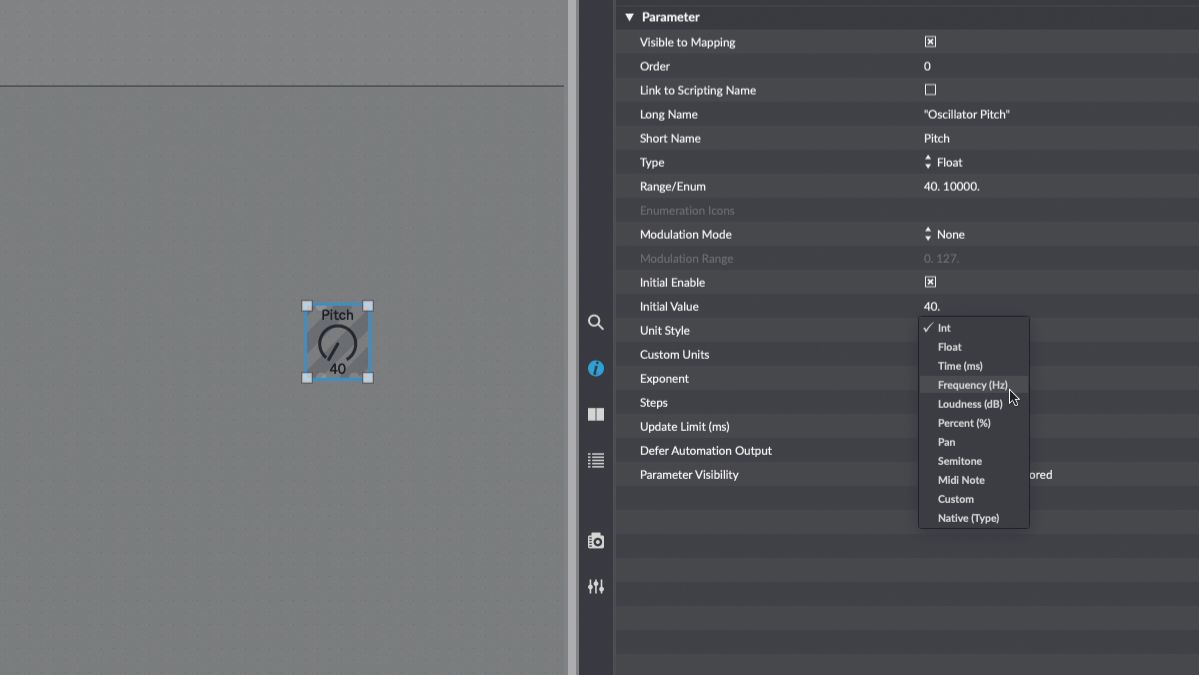Collapse the Parameter section header

[x=629, y=17]
